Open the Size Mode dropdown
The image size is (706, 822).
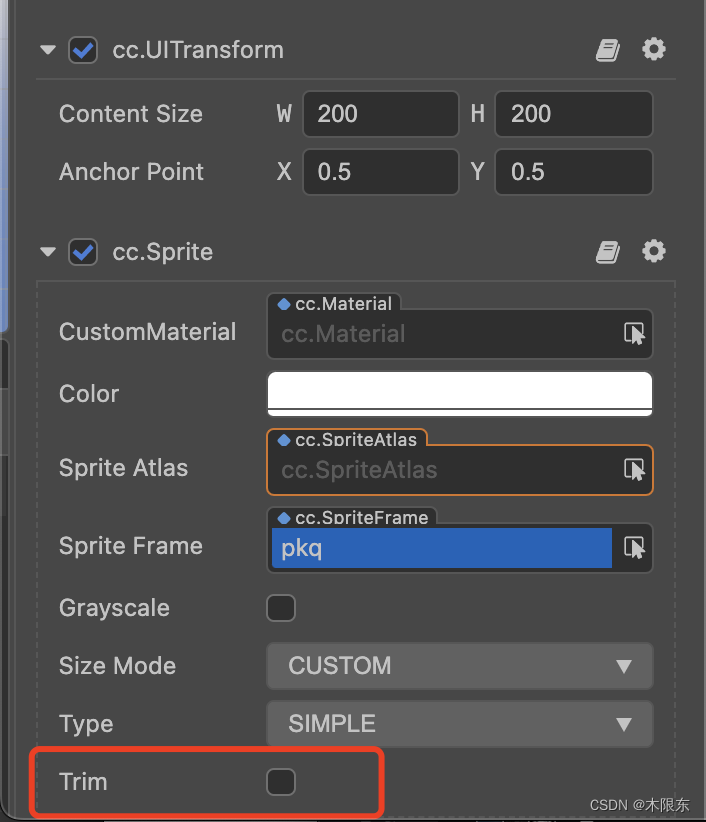tap(460, 666)
